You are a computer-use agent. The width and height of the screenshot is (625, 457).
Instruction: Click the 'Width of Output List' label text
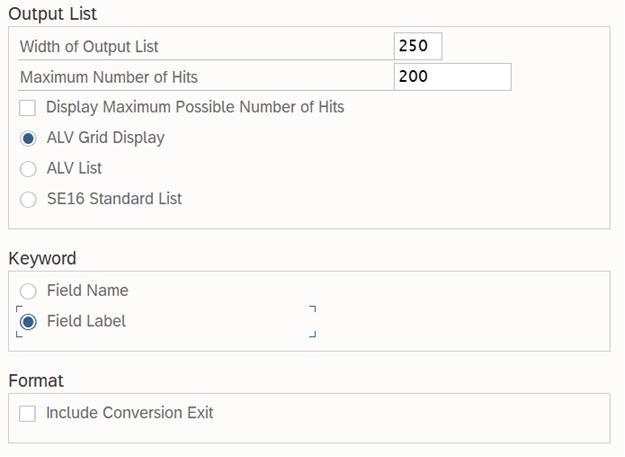tap(89, 46)
